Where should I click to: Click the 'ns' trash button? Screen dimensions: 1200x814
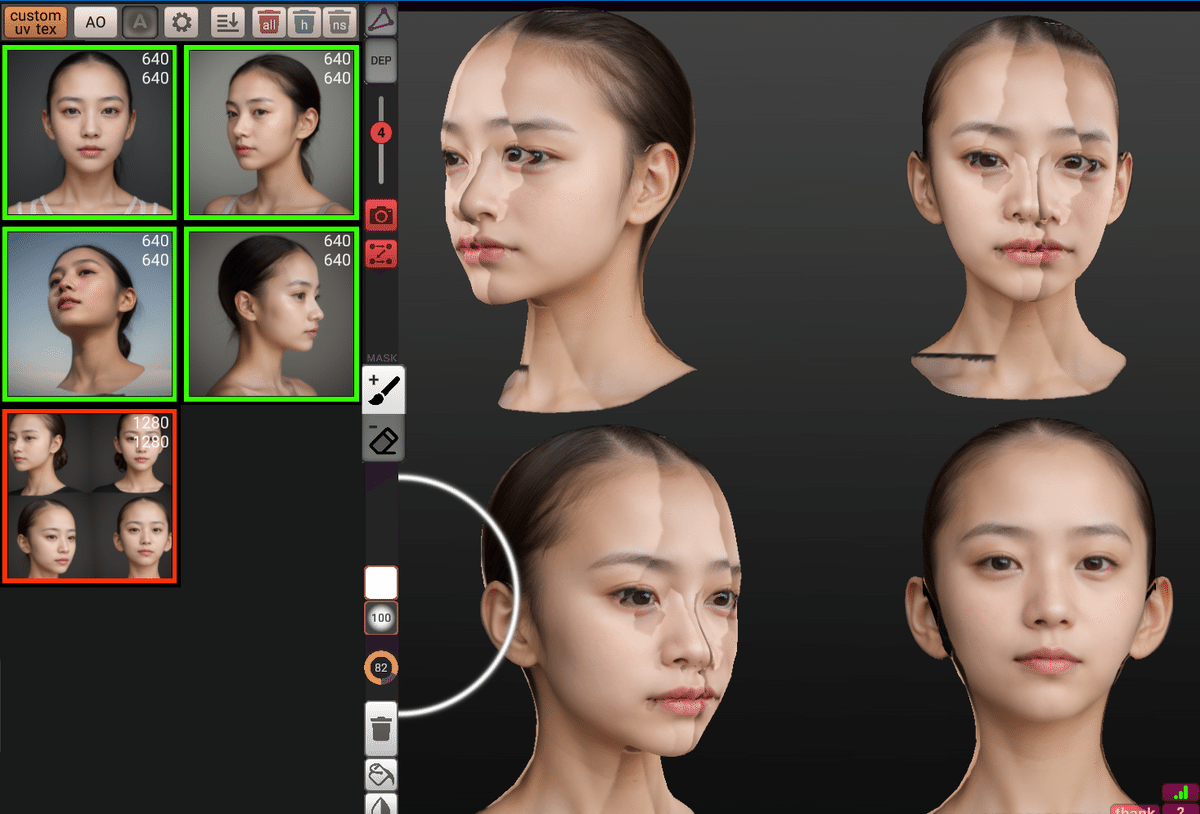click(338, 21)
